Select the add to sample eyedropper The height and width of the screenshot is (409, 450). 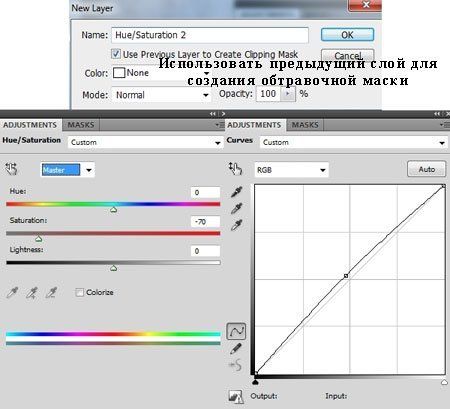click(x=32, y=293)
